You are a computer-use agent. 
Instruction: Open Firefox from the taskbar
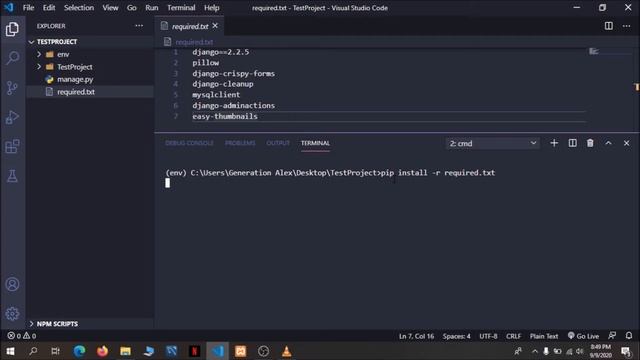click(x=102, y=351)
